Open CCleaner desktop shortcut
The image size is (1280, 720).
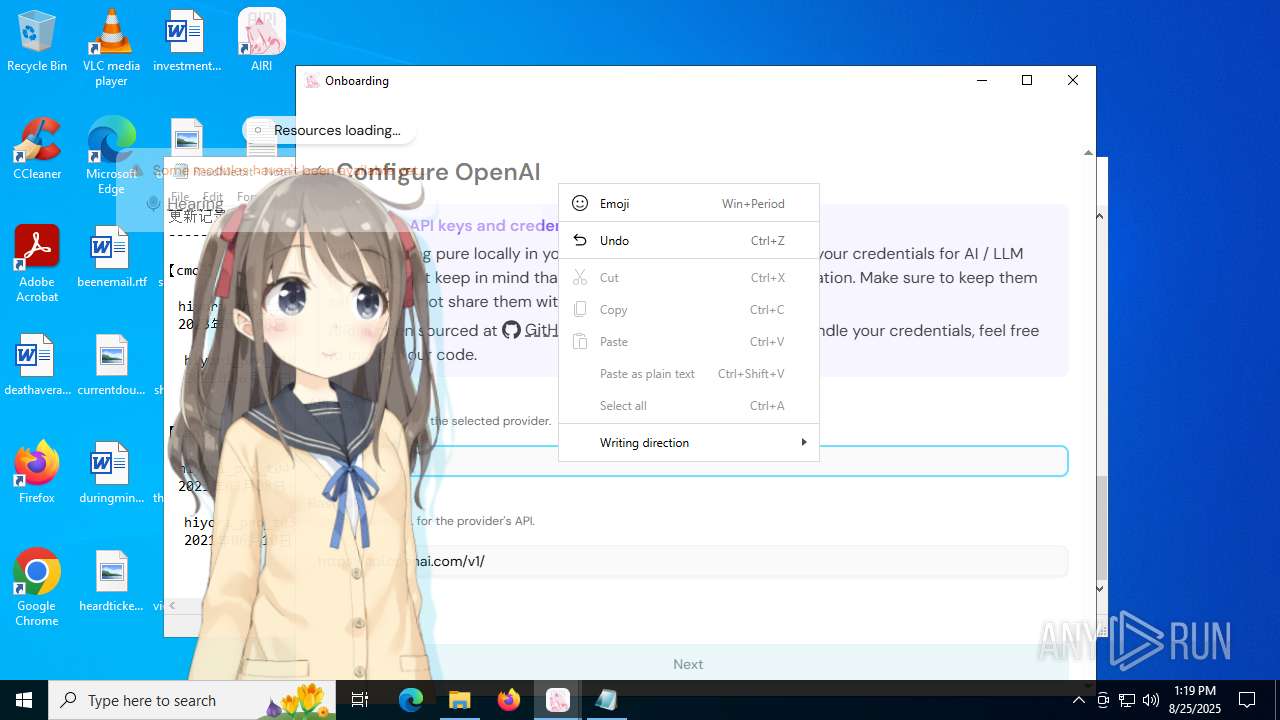point(37,149)
